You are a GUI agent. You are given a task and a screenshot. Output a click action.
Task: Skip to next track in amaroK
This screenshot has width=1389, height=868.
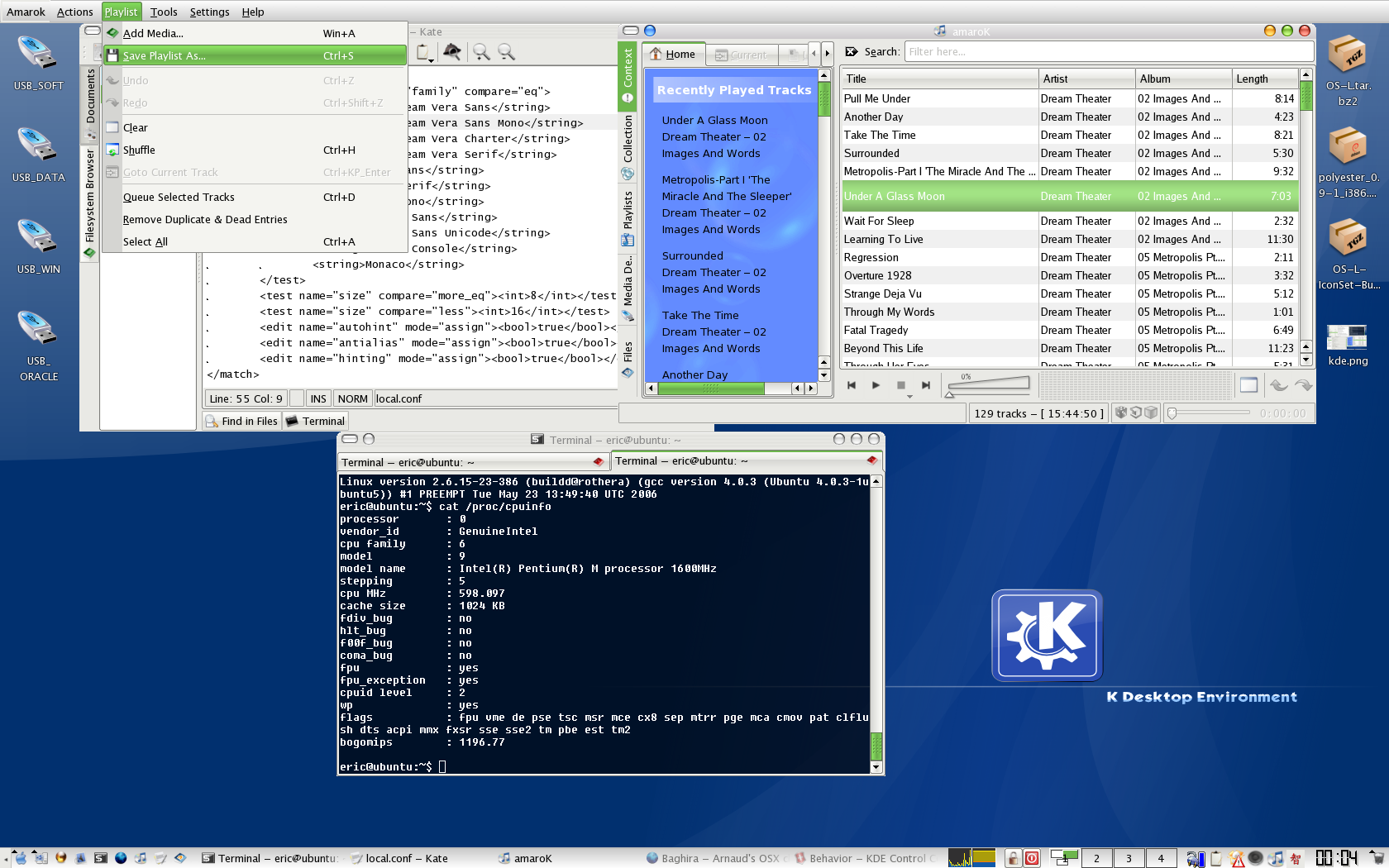pos(926,385)
